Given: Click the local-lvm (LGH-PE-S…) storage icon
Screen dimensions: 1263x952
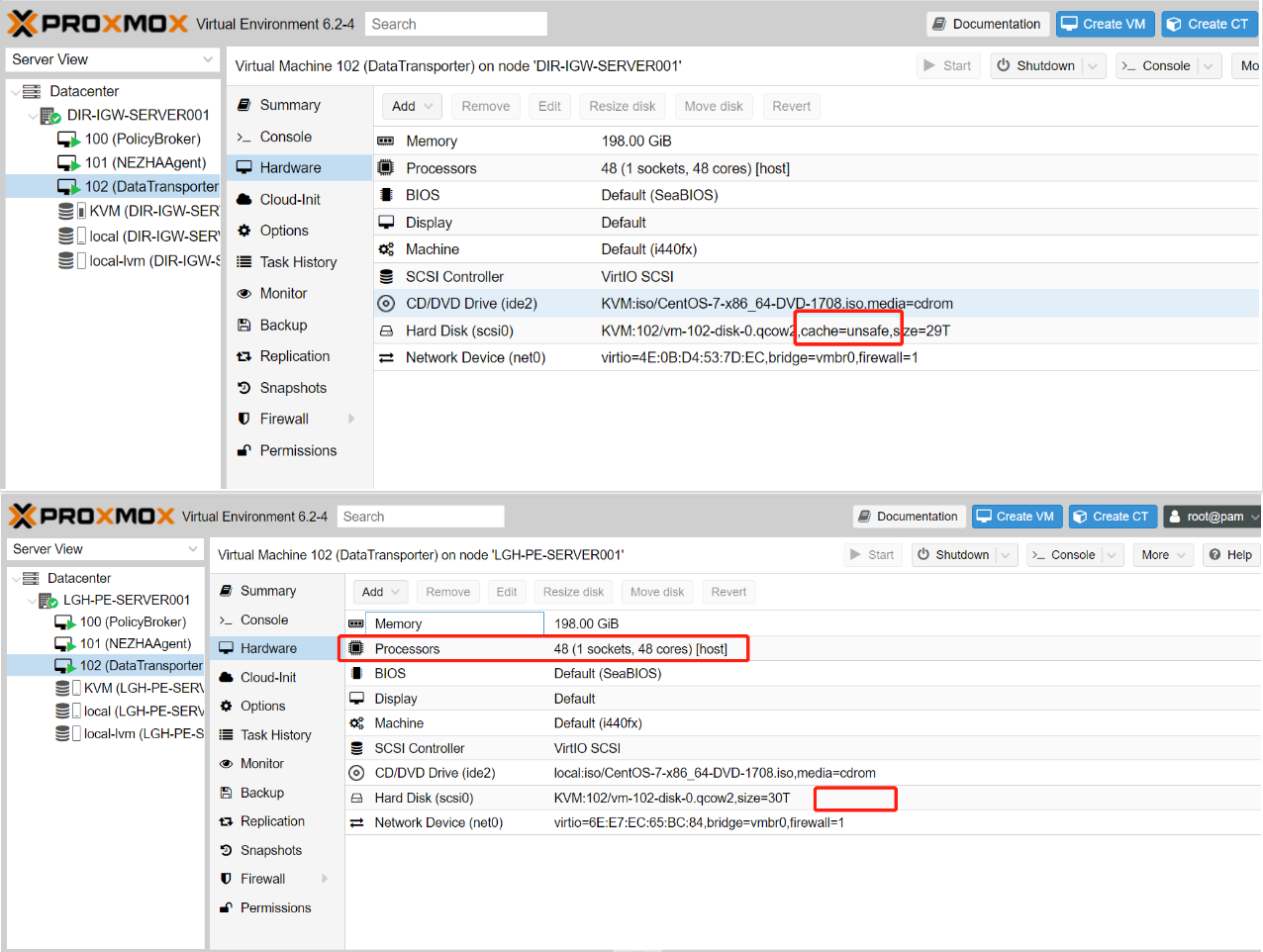Looking at the screenshot, I should coord(63,733).
